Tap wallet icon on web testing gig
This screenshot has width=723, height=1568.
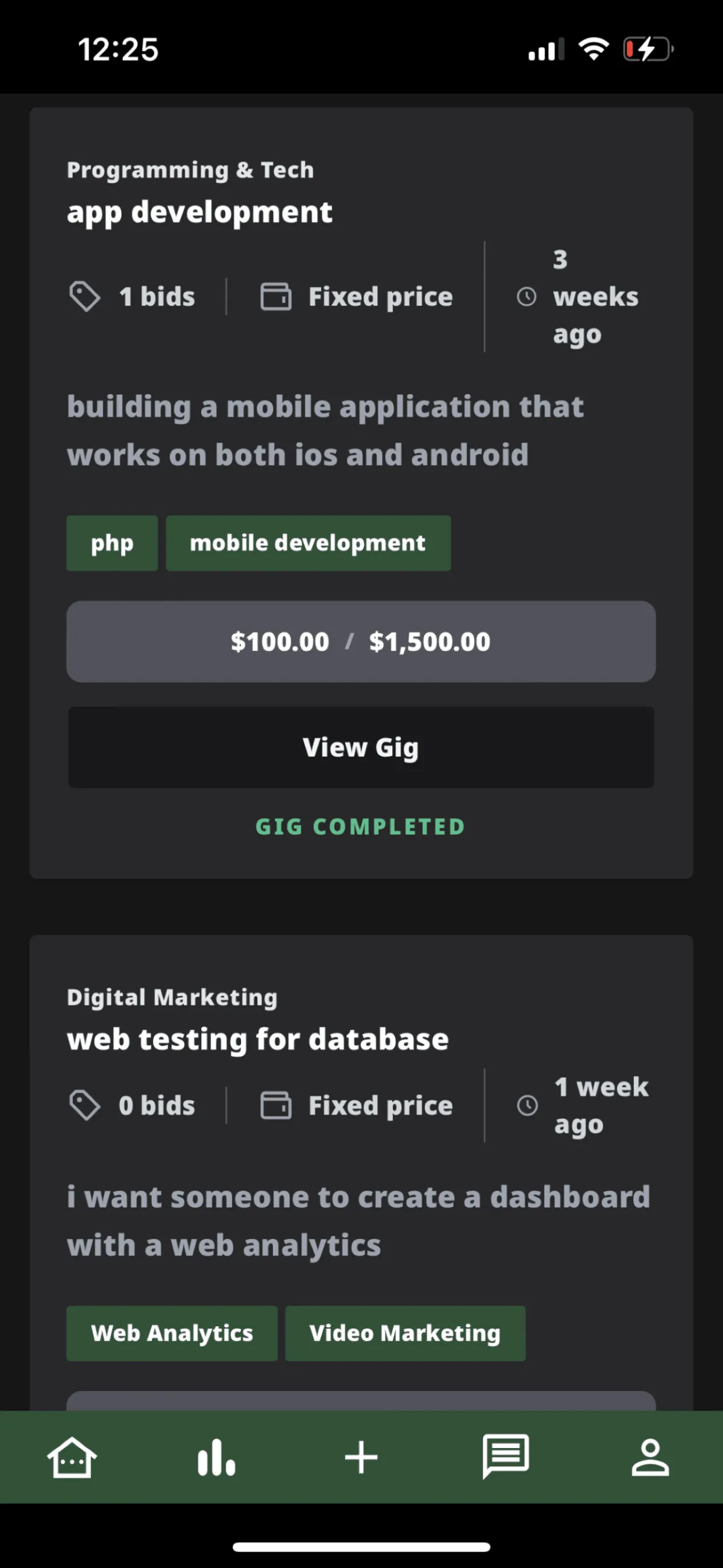point(276,1106)
